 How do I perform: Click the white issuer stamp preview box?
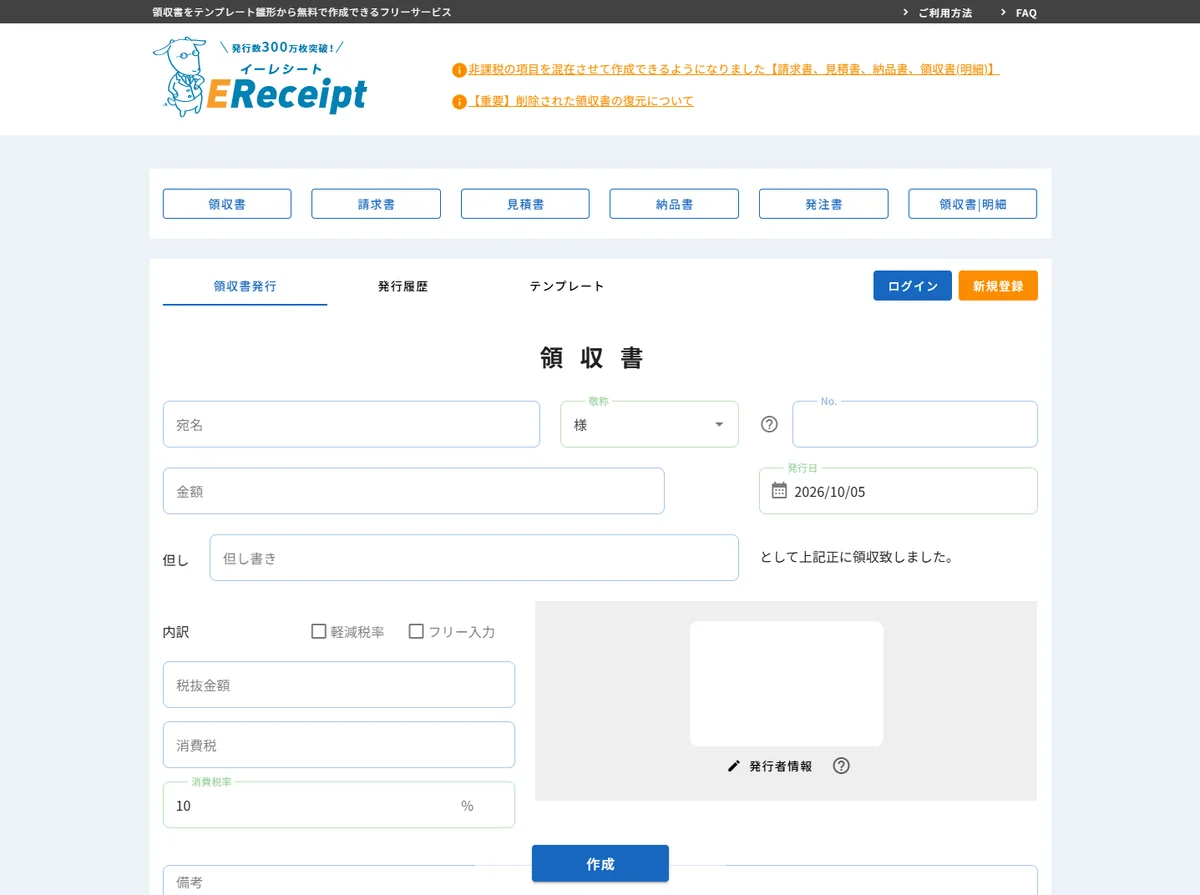[x=786, y=684]
